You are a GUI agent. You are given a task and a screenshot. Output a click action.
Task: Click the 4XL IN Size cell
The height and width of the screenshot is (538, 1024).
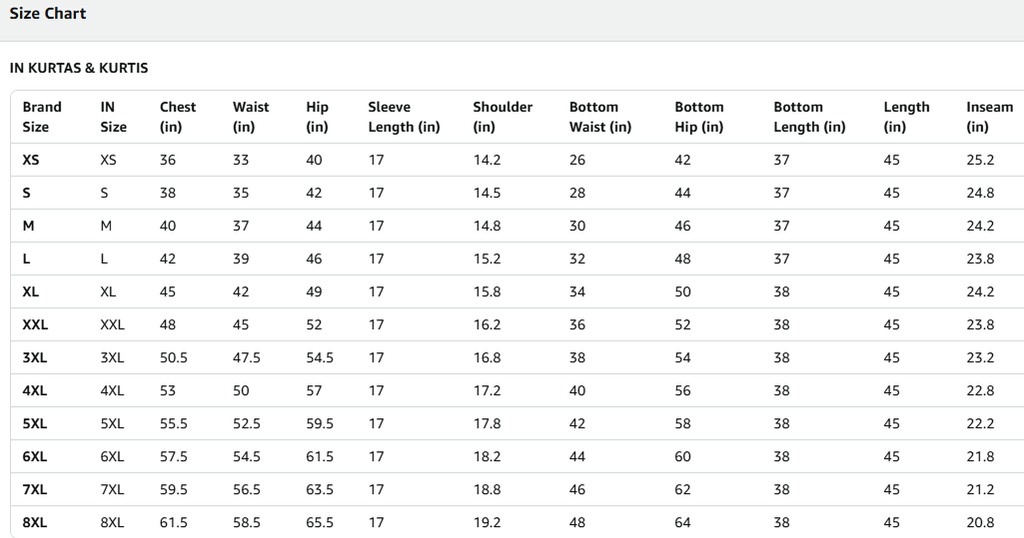pyautogui.click(x=112, y=390)
